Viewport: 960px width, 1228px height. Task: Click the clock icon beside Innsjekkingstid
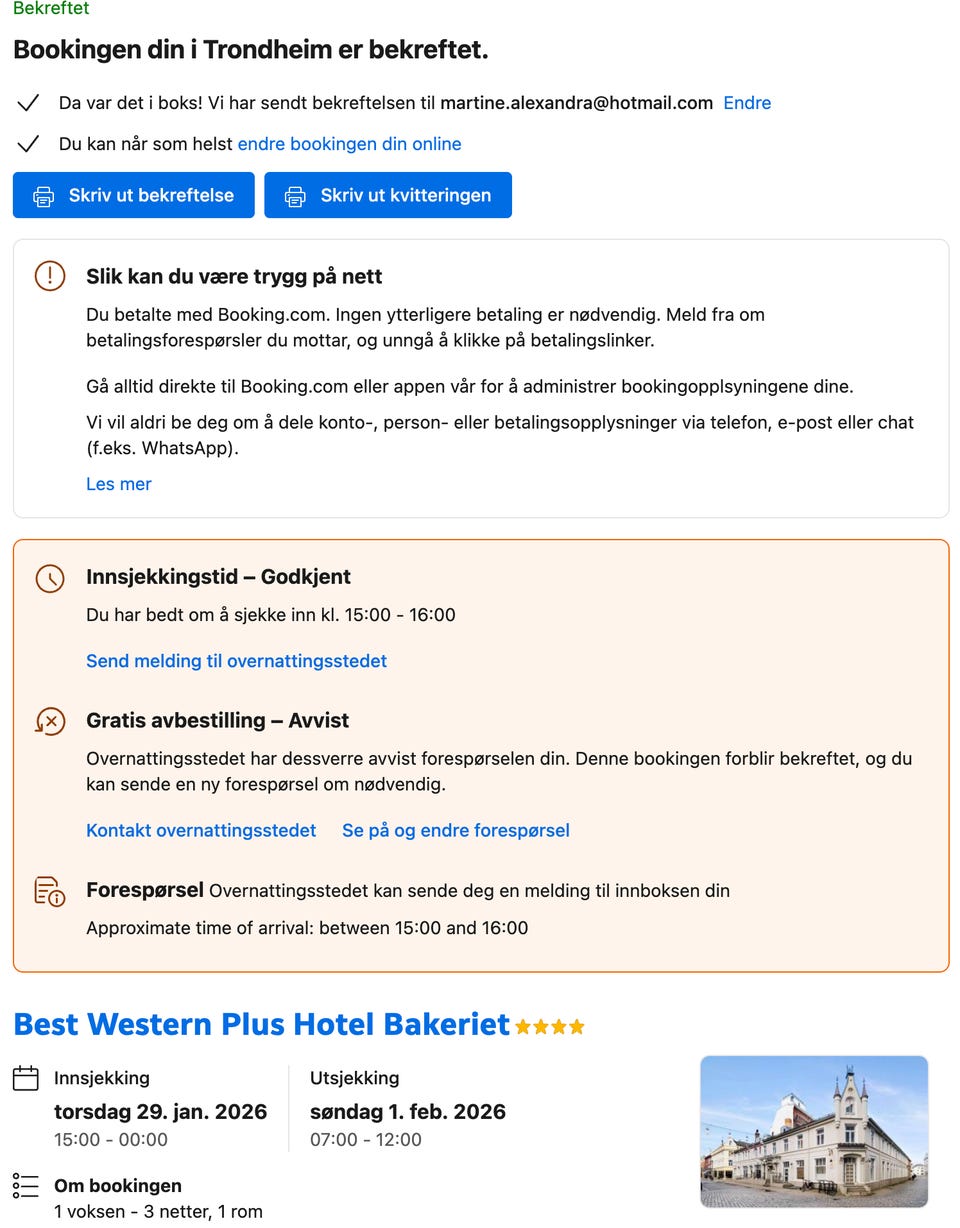(x=50, y=578)
